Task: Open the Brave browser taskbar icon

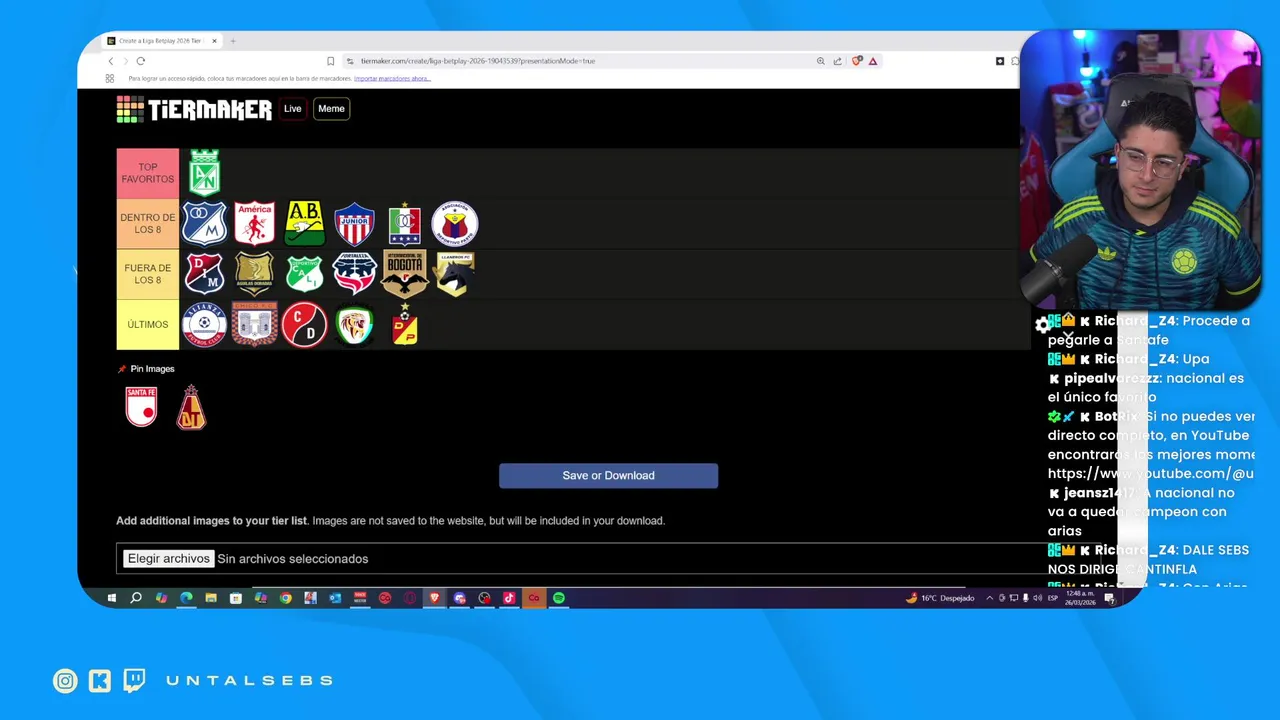Action: [434, 598]
